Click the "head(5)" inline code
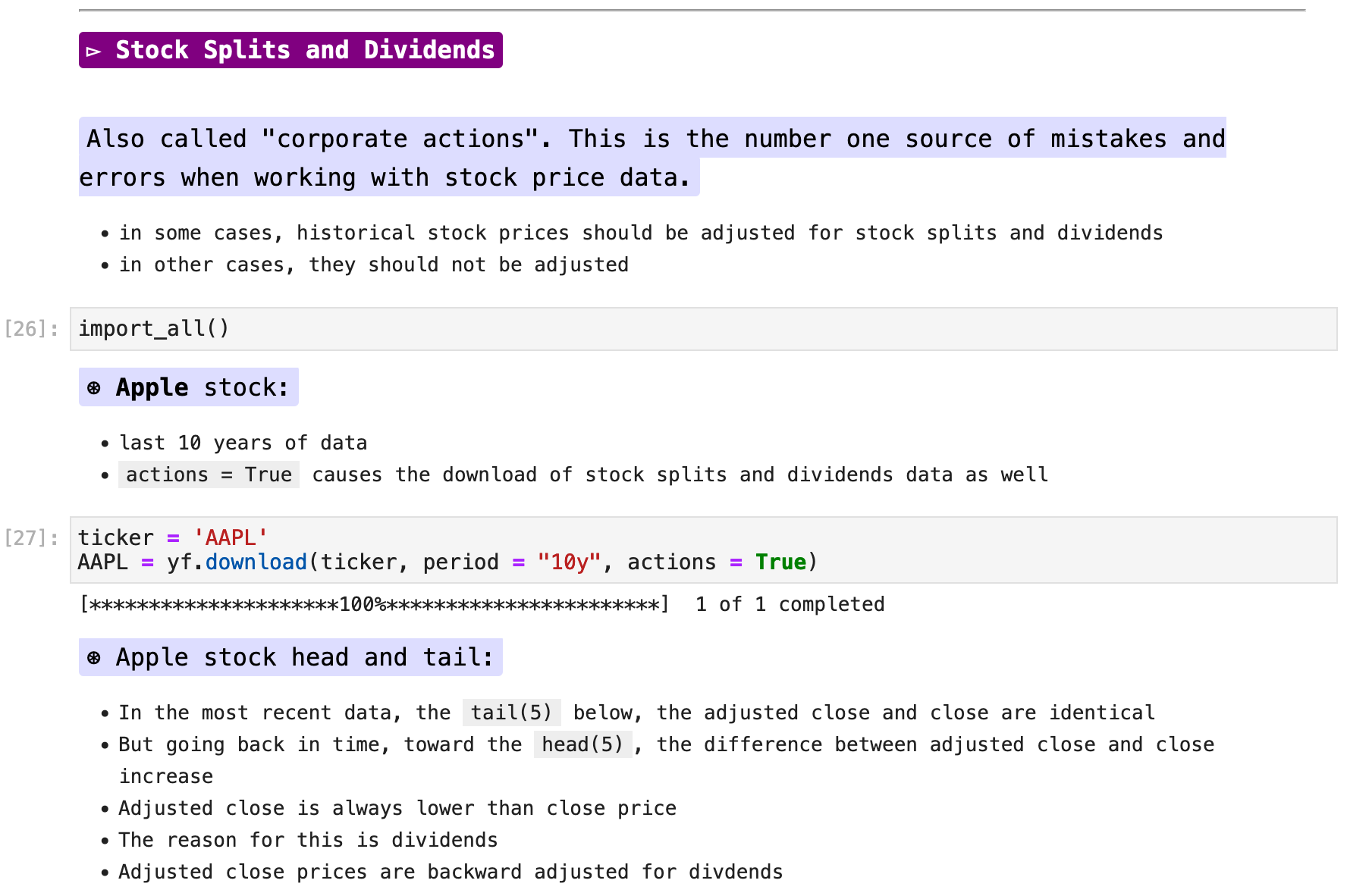This screenshot has height=896, width=1347. point(582,745)
